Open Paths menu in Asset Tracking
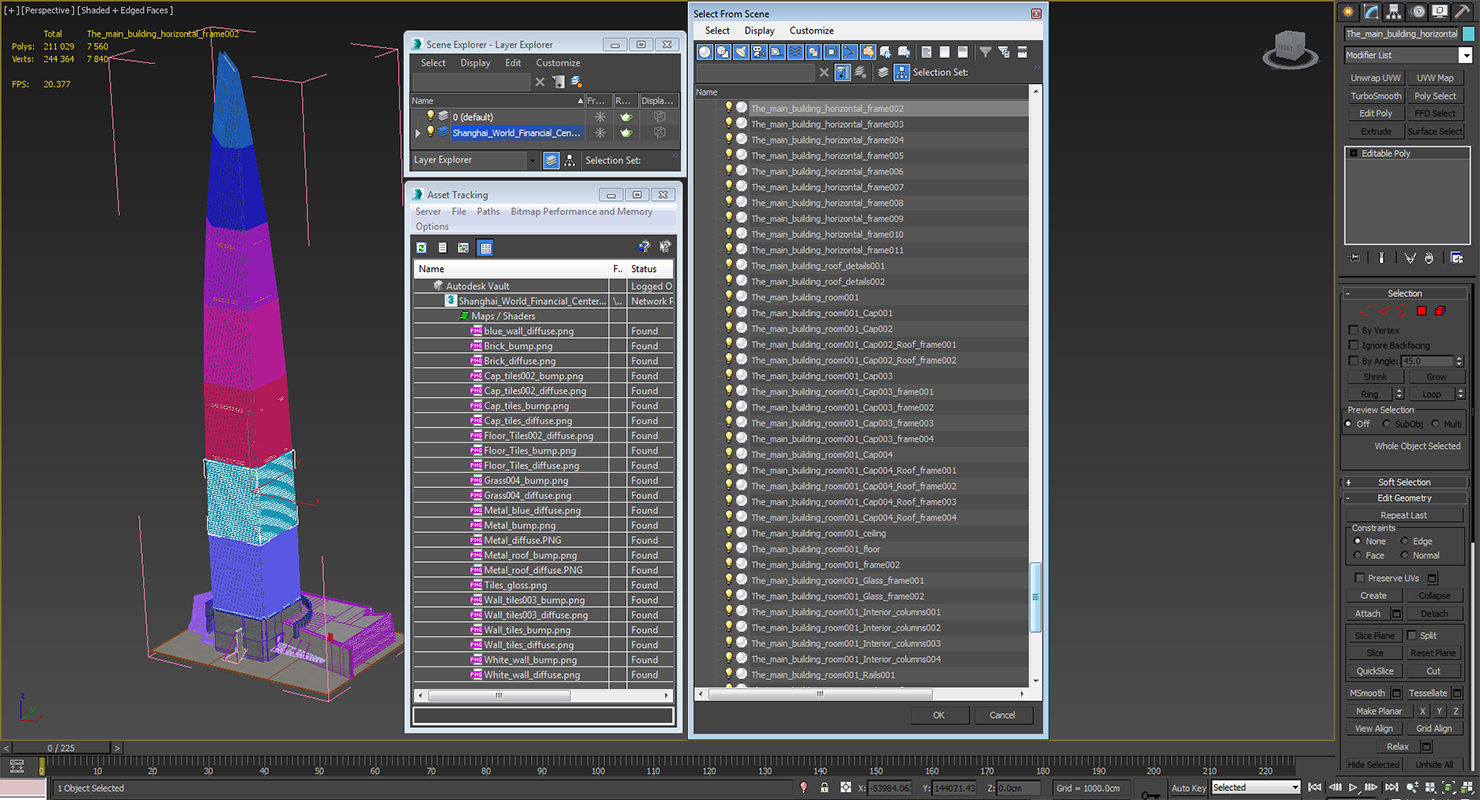Screen dimensions: 1480x800 click(488, 211)
